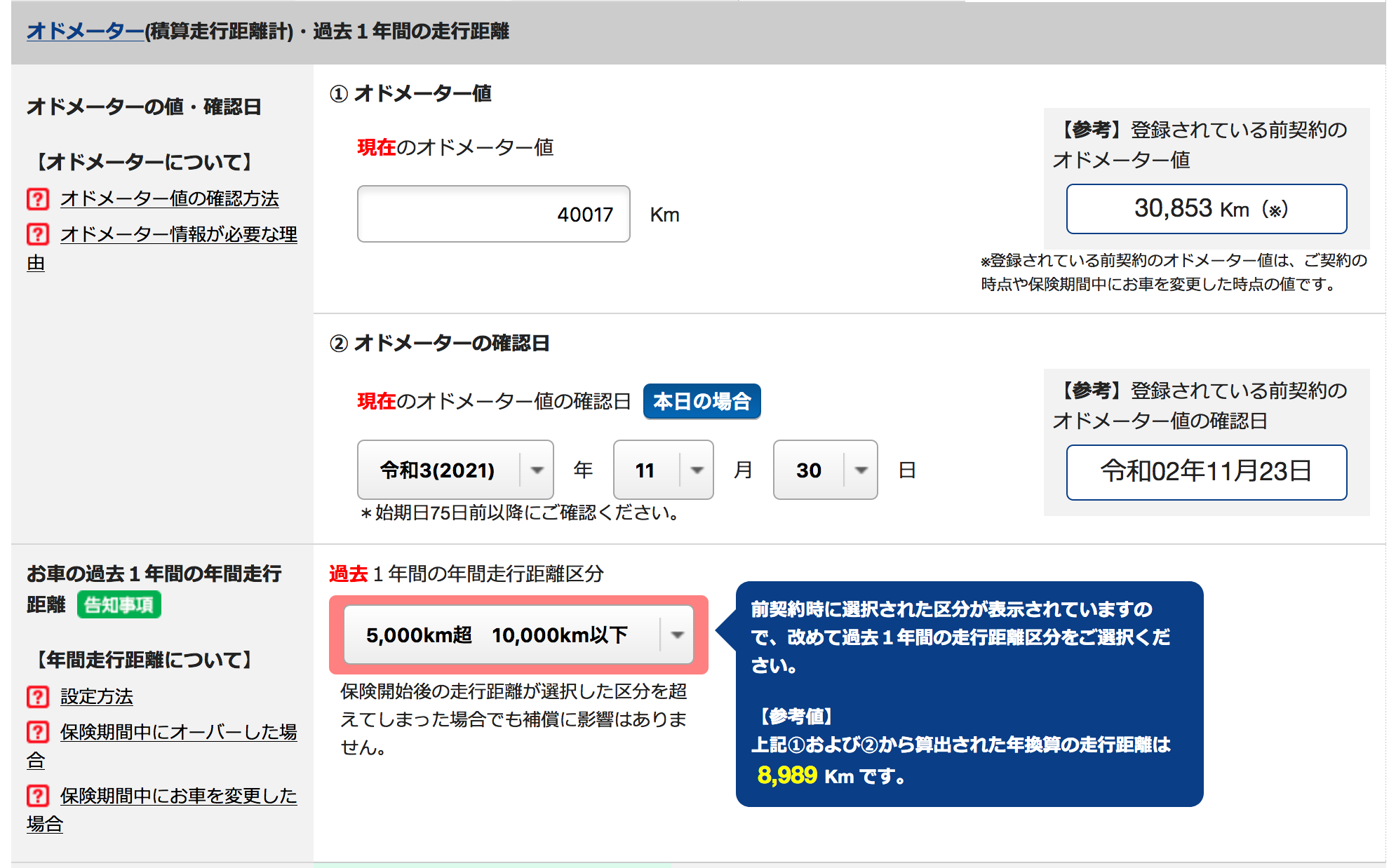Open 保険期間中にお車を変更した場合 link

click(x=178, y=796)
